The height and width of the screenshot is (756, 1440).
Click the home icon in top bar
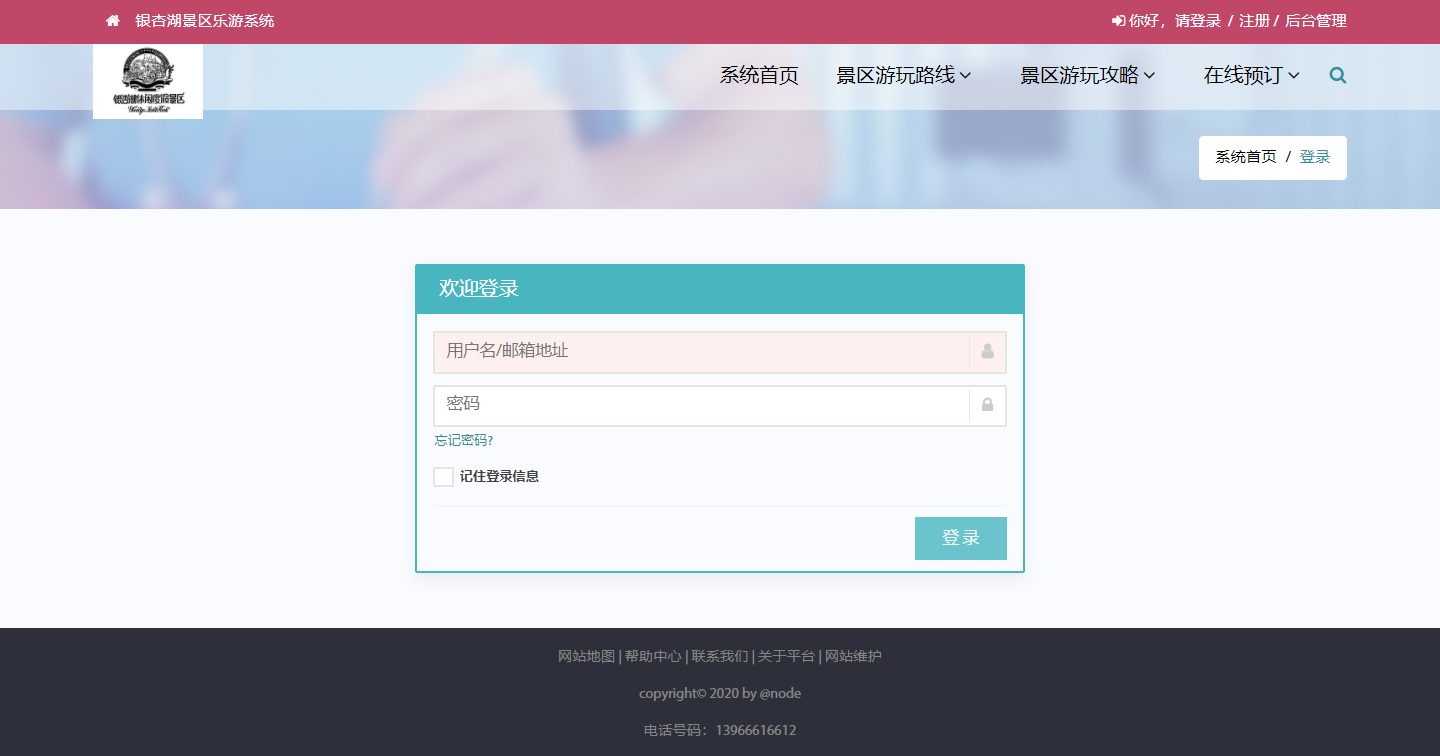tap(113, 21)
